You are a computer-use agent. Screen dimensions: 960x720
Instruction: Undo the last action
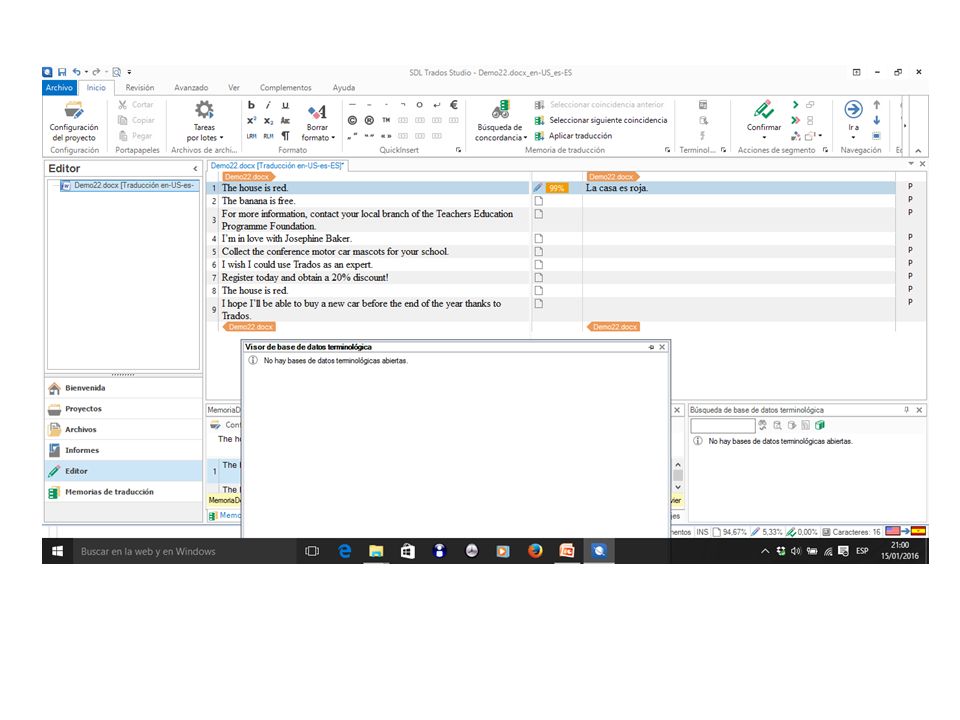click(77, 72)
